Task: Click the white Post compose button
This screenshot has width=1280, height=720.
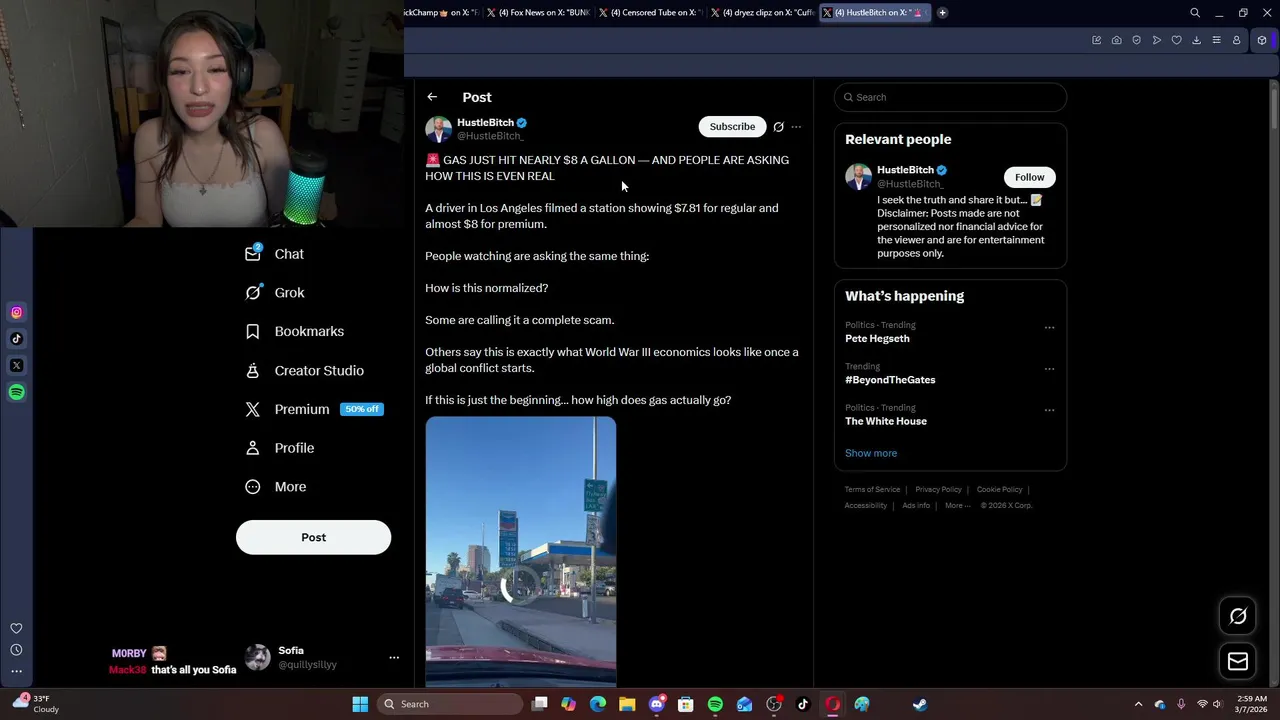Action: (313, 537)
